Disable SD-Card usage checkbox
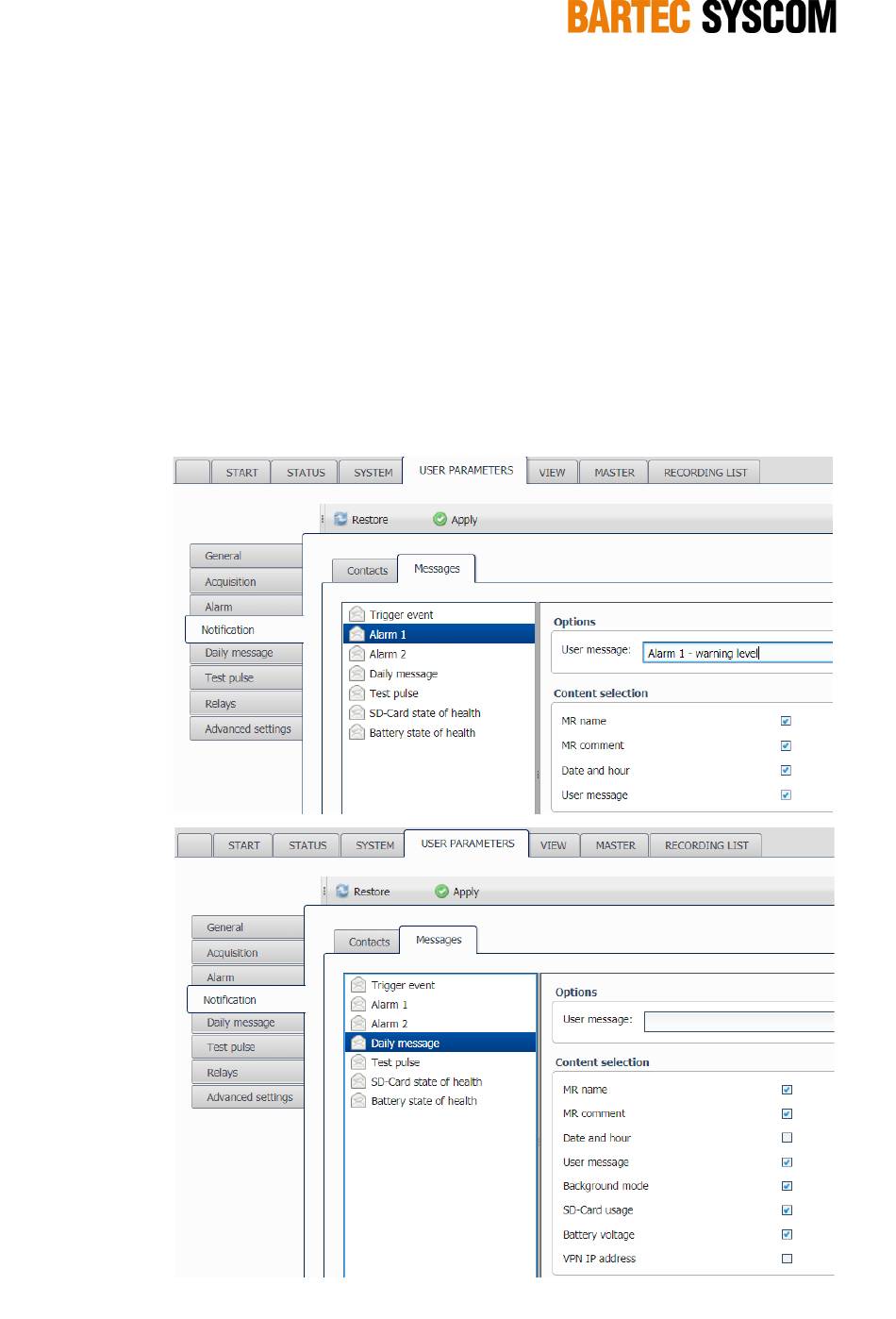 pyautogui.click(x=788, y=1210)
